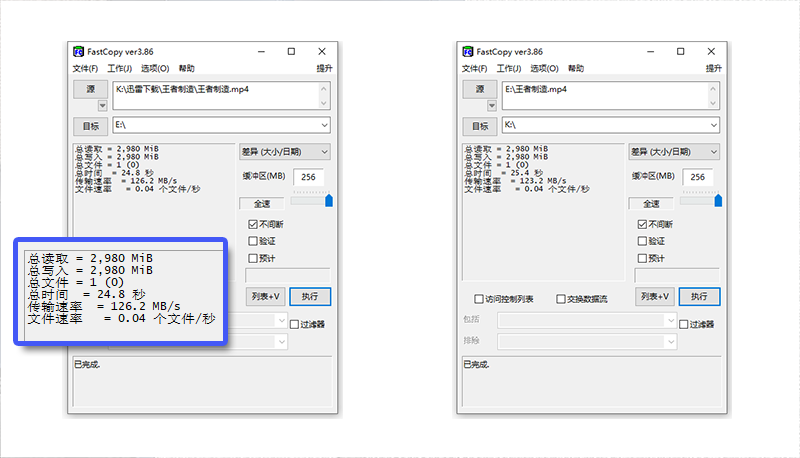800x458 pixels.
Task: Click 缓冲区(MB) label in left window
Action: click(x=264, y=176)
